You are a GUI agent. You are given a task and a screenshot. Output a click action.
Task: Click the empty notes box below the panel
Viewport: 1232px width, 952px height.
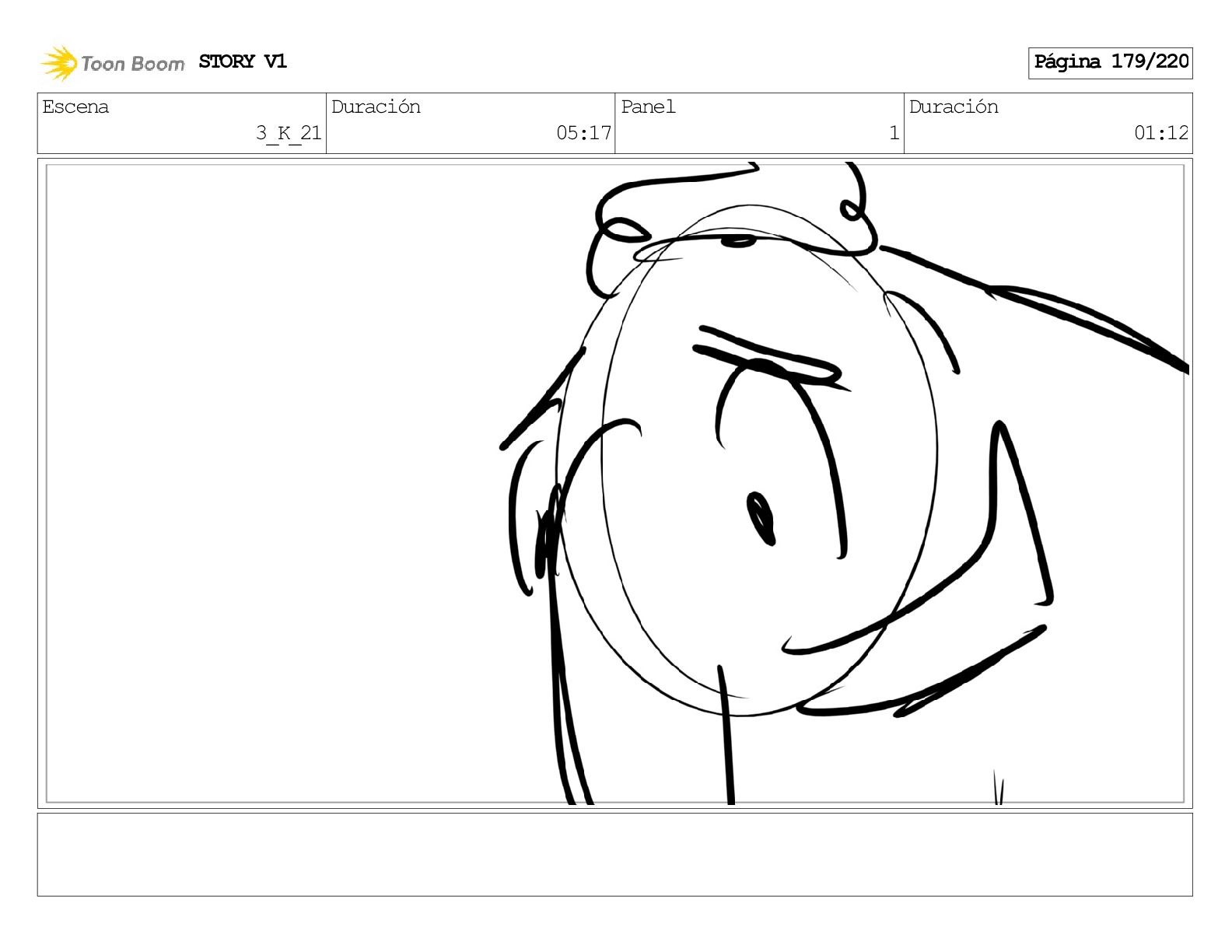coord(614,854)
